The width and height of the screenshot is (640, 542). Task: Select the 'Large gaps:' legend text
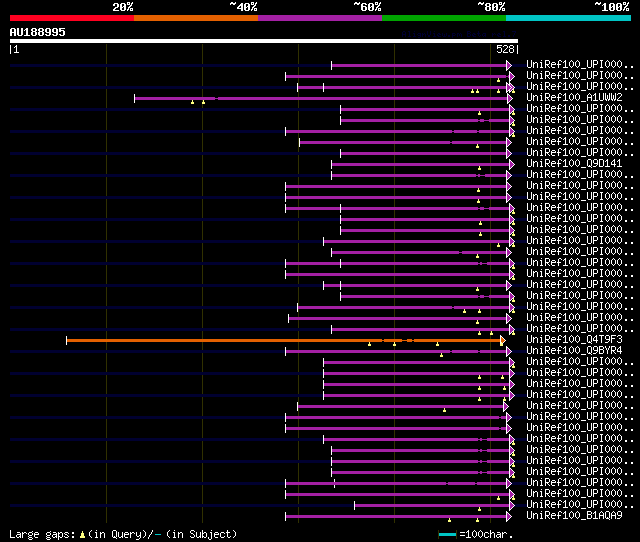coord(42,534)
